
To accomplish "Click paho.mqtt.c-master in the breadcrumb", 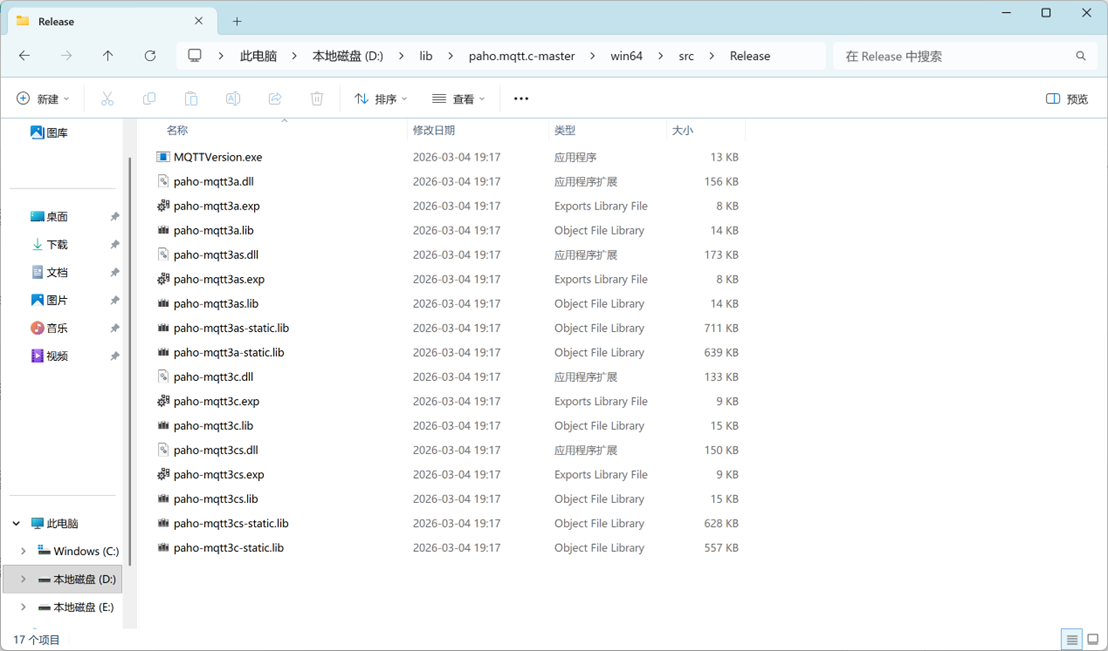I will pos(521,56).
